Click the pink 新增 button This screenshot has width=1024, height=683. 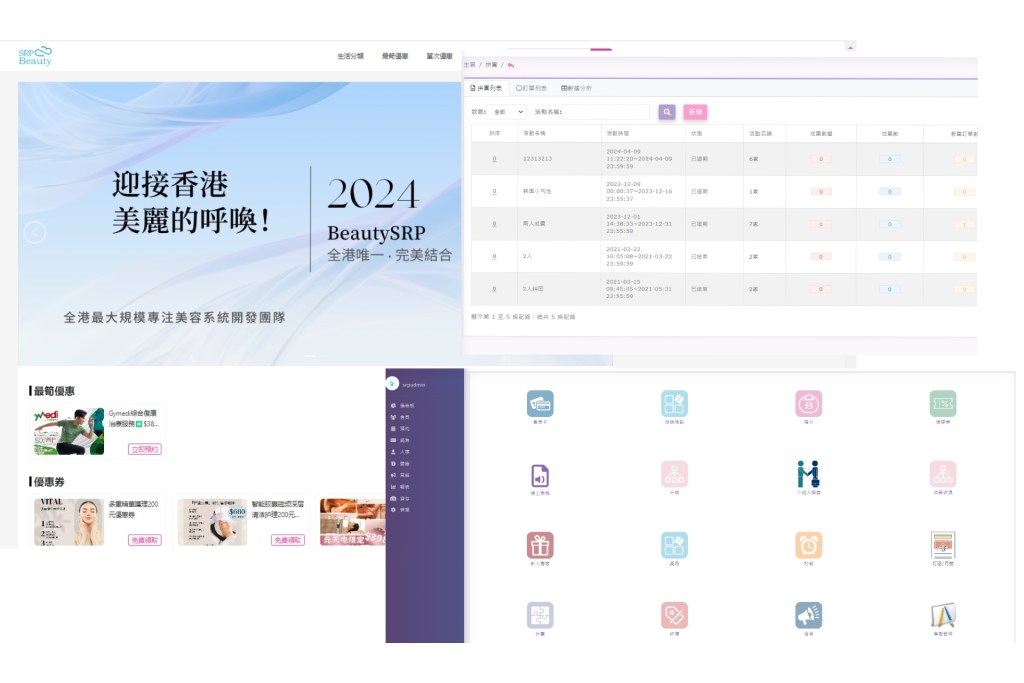[x=694, y=112]
